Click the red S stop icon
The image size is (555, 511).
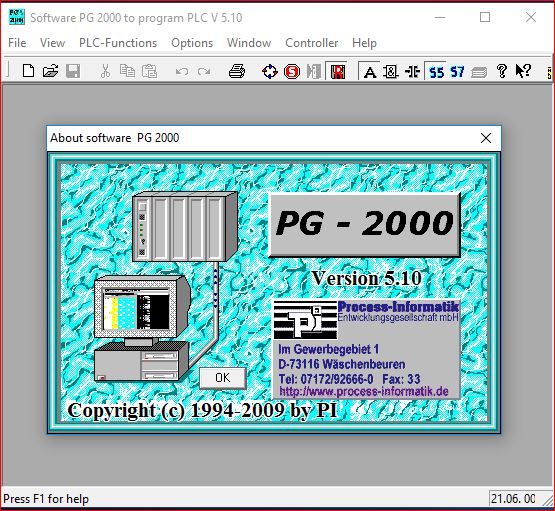pos(292,71)
